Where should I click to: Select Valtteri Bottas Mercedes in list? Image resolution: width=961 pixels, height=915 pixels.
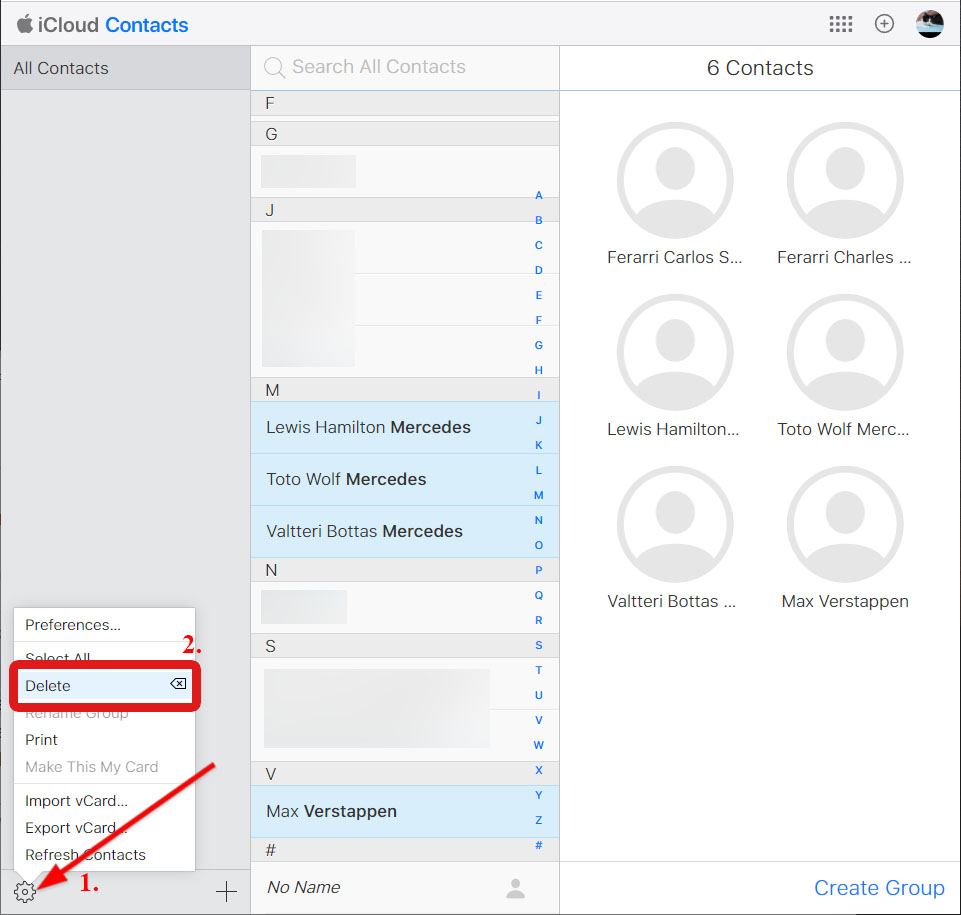405,531
